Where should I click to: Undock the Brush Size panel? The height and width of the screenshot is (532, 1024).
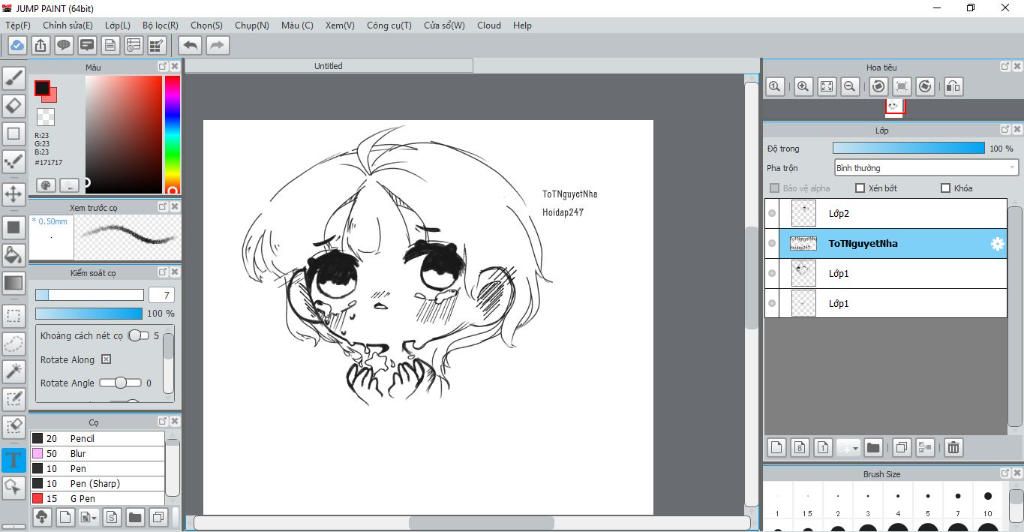point(1004,473)
